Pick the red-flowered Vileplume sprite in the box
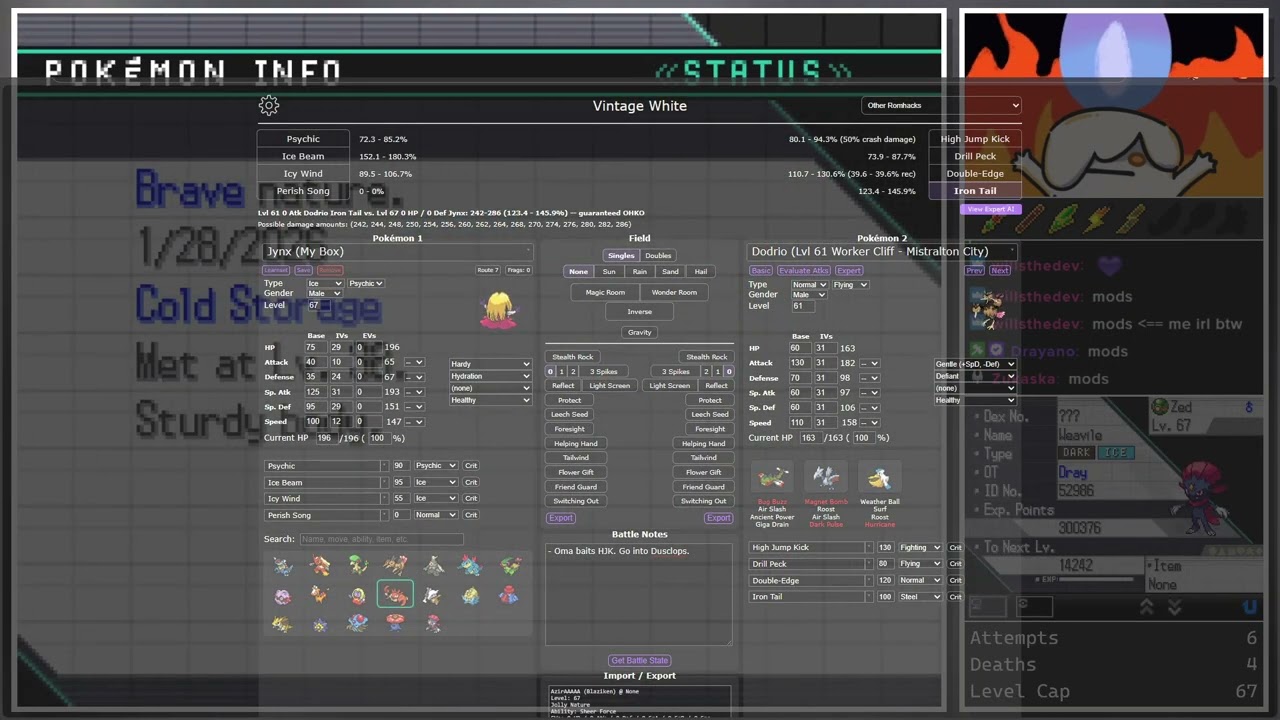The height and width of the screenshot is (720, 1280). pyautogui.click(x=396, y=623)
